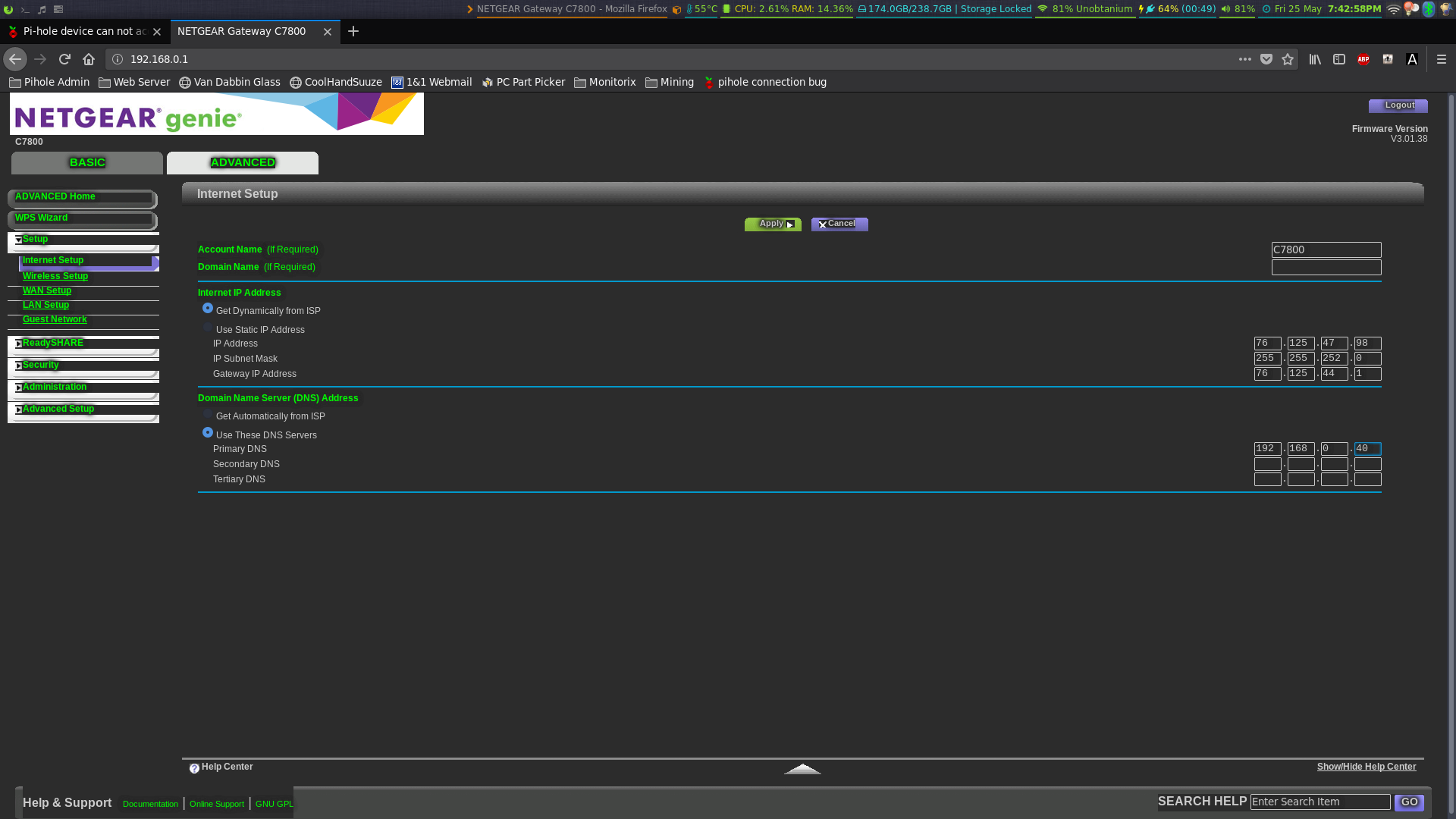1456x819 pixels.
Task: Click the Adblock Plus toolbar icon
Action: click(x=1363, y=59)
